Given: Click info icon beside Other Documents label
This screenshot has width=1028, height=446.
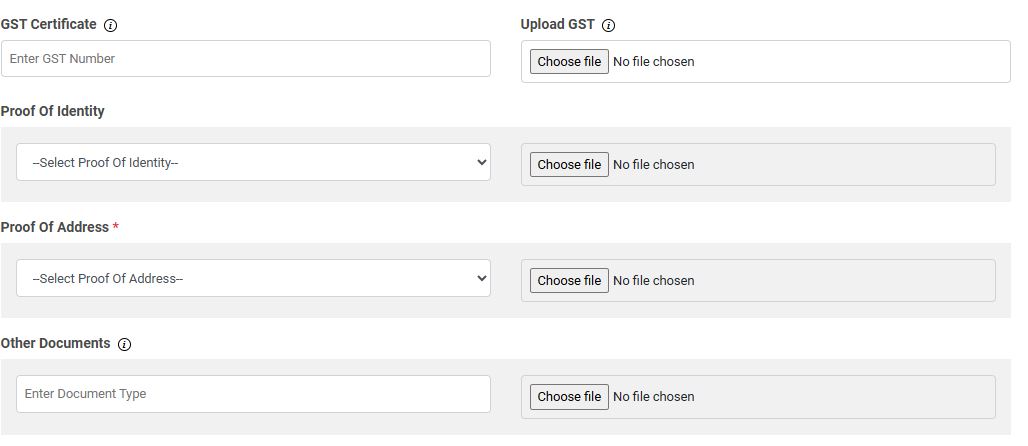Looking at the screenshot, I should tap(124, 344).
